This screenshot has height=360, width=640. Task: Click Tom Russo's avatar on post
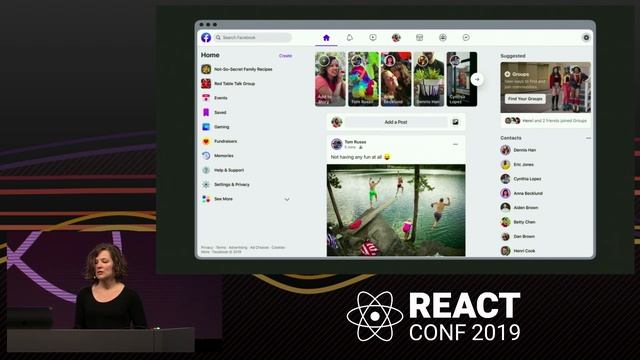(x=336, y=144)
